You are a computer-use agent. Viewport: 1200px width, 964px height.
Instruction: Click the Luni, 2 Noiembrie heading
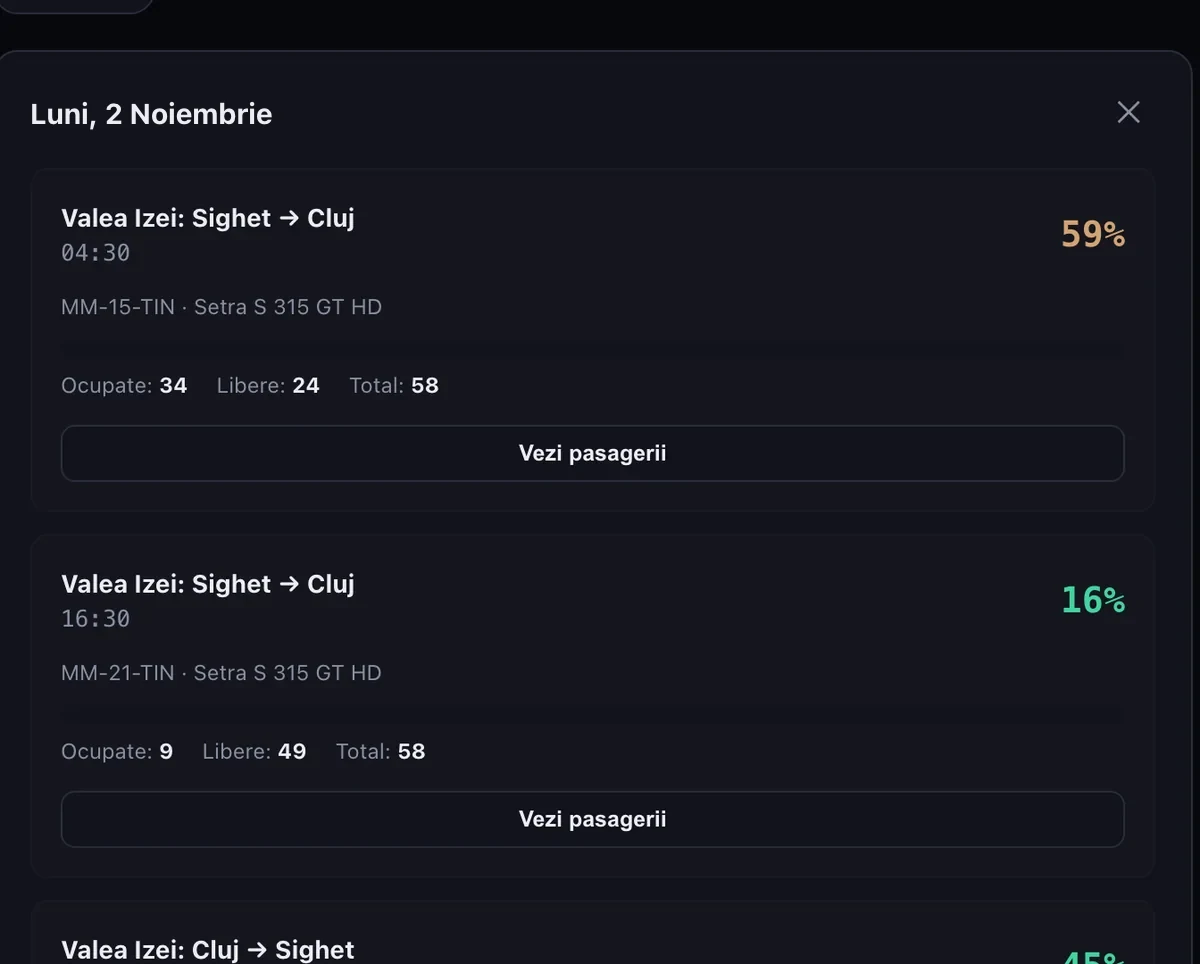(x=151, y=114)
